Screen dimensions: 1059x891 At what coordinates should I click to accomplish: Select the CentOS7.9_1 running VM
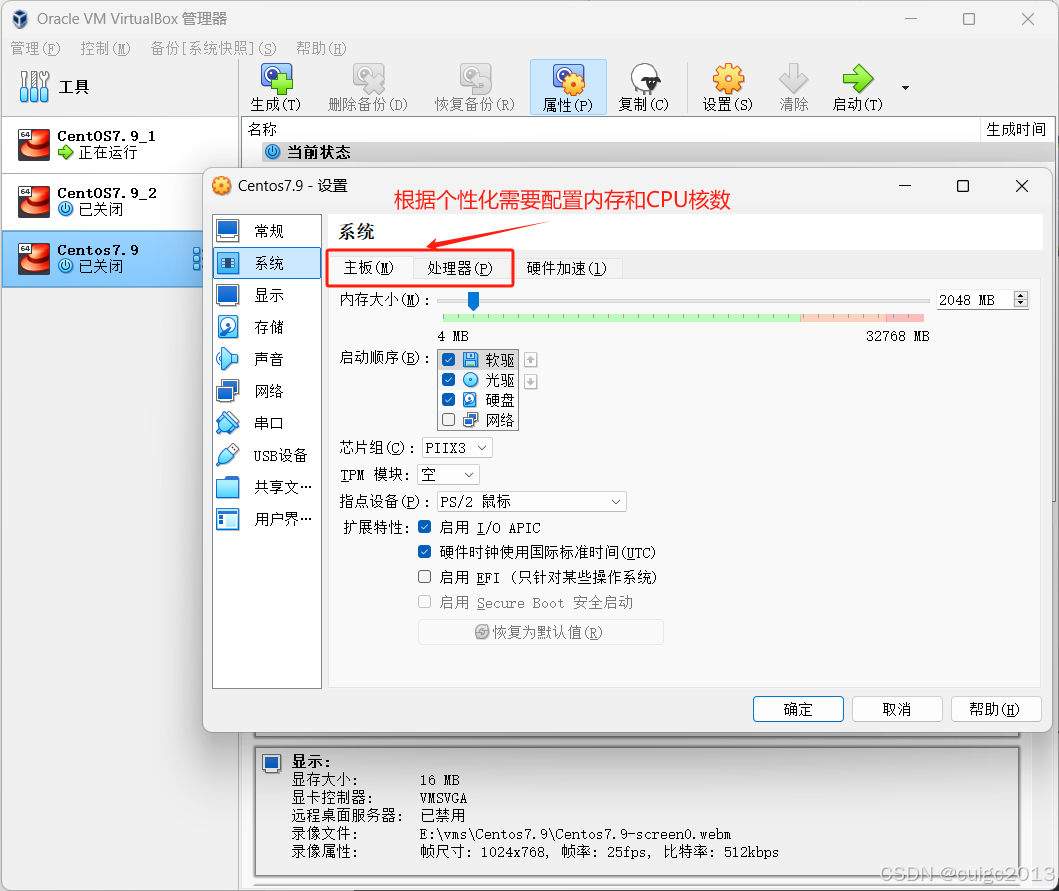coord(120,145)
